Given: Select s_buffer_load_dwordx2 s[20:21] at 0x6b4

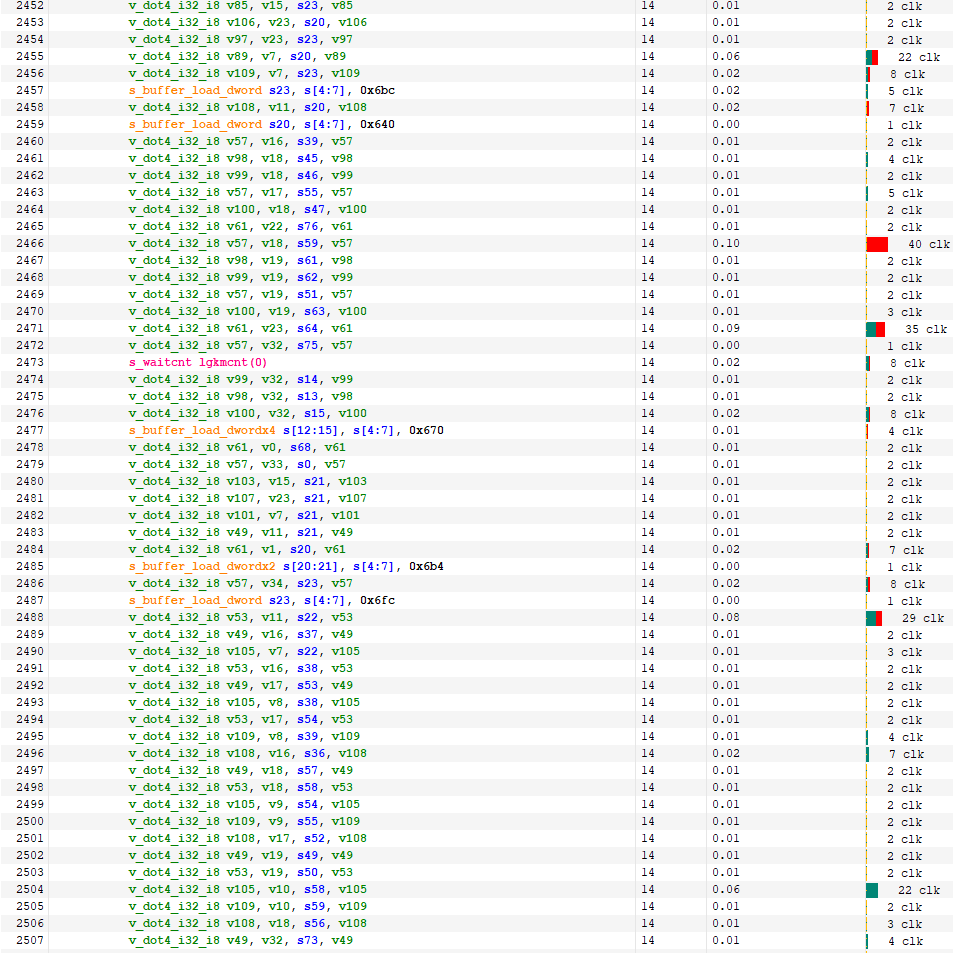Looking at the screenshot, I should pos(286,567).
